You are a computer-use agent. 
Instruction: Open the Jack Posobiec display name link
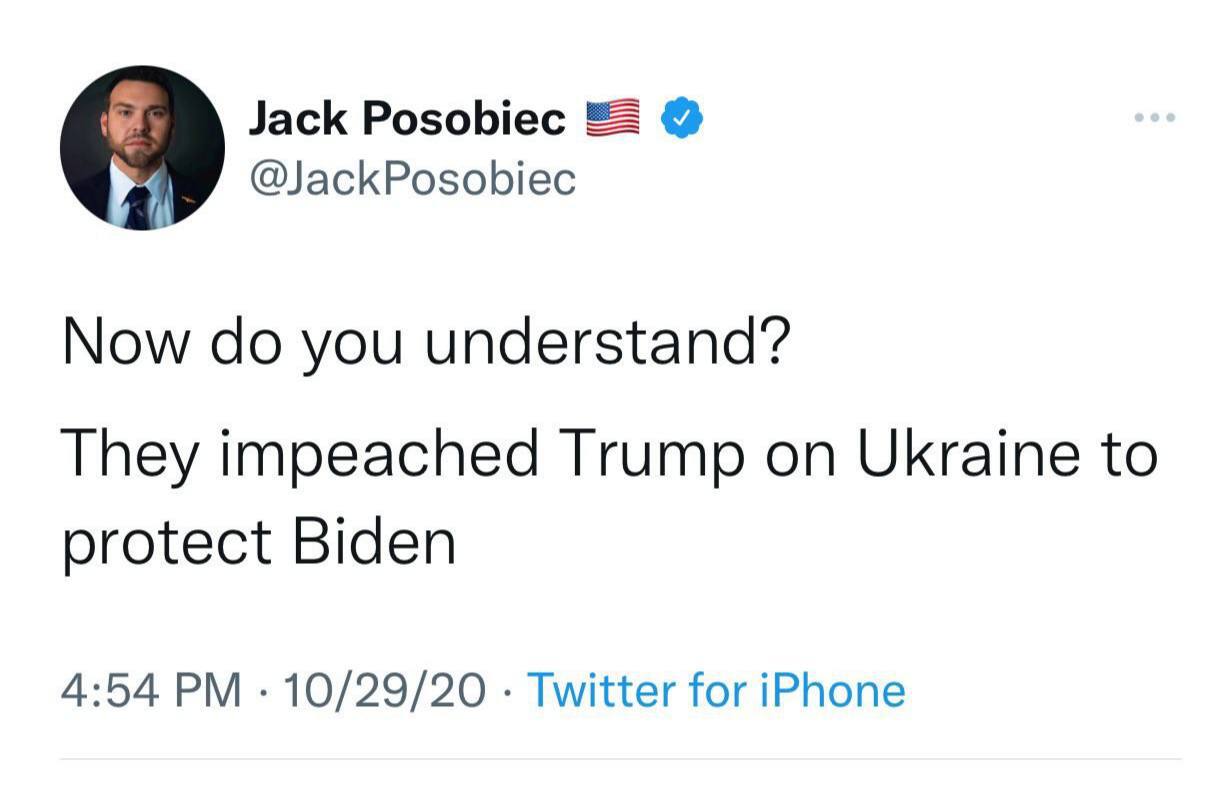[x=406, y=119]
